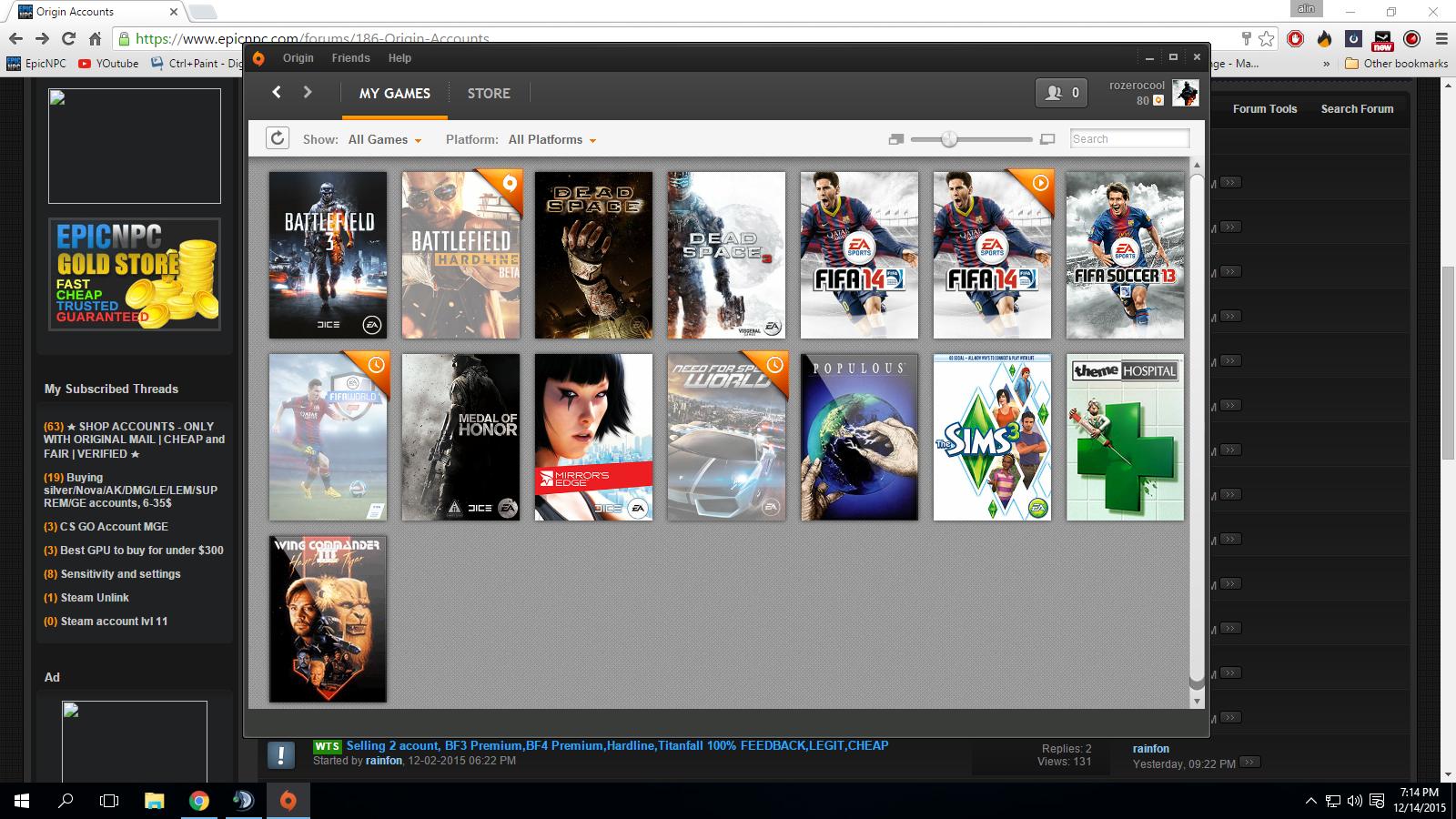Click the Chrome forward arrow
Screen dimensions: 1456x819
coord(42,38)
